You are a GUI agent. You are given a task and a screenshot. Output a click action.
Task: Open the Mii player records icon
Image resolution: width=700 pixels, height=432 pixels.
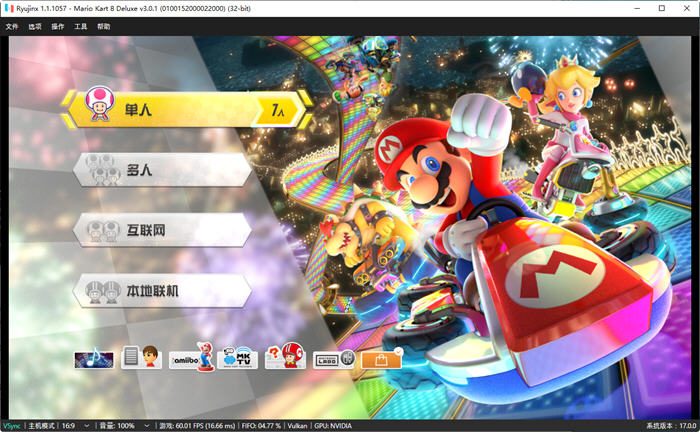click(x=142, y=357)
